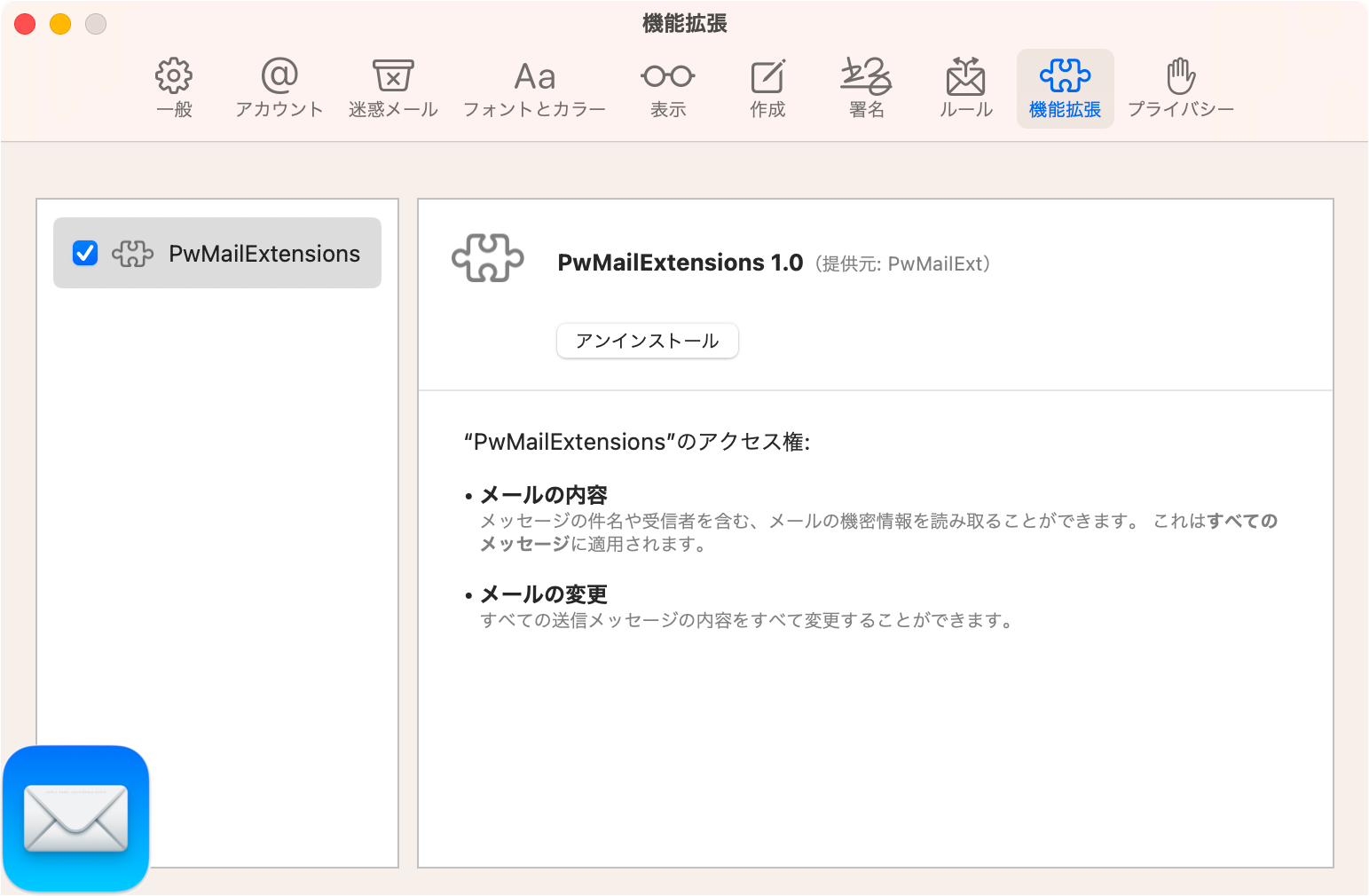Screen dimensions: 1369x896
Task: Switch to アカウント settings
Action: [279, 86]
